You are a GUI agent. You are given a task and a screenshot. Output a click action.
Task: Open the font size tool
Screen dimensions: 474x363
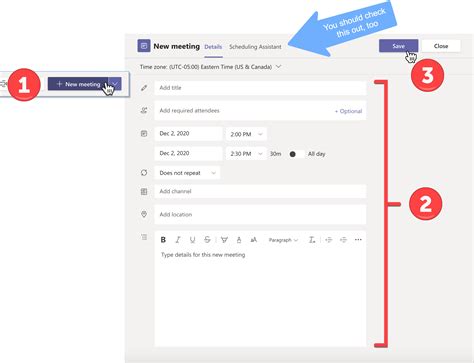254,240
